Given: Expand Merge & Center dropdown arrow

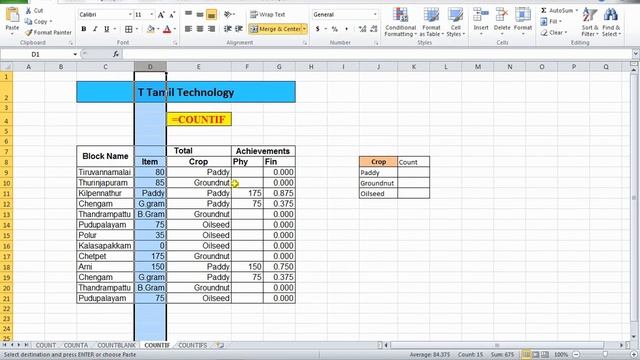Looking at the screenshot, I should (304, 29).
